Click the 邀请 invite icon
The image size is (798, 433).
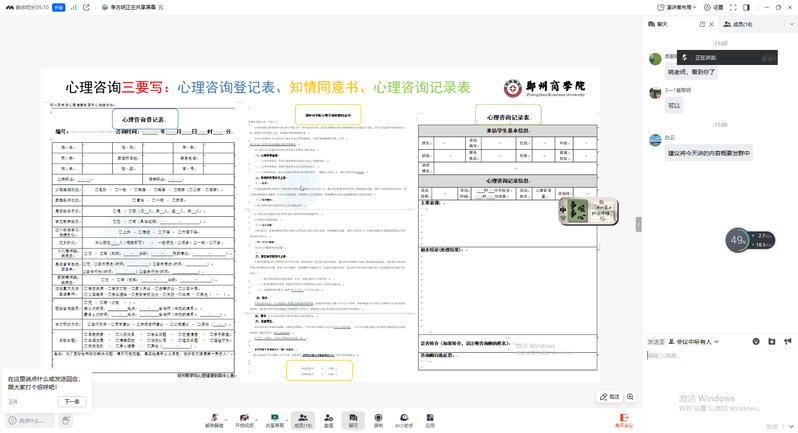point(328,418)
